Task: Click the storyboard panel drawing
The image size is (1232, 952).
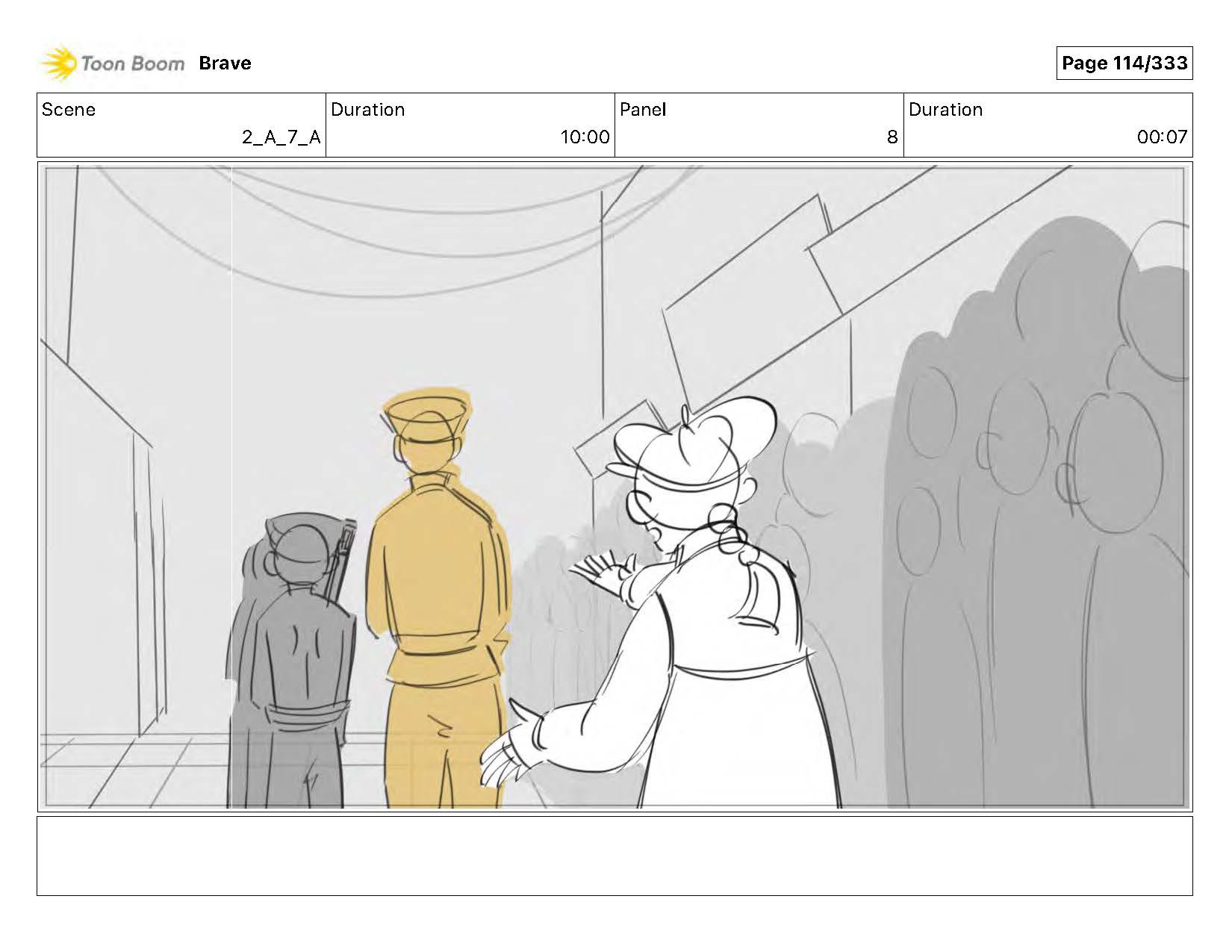Action: (615, 487)
